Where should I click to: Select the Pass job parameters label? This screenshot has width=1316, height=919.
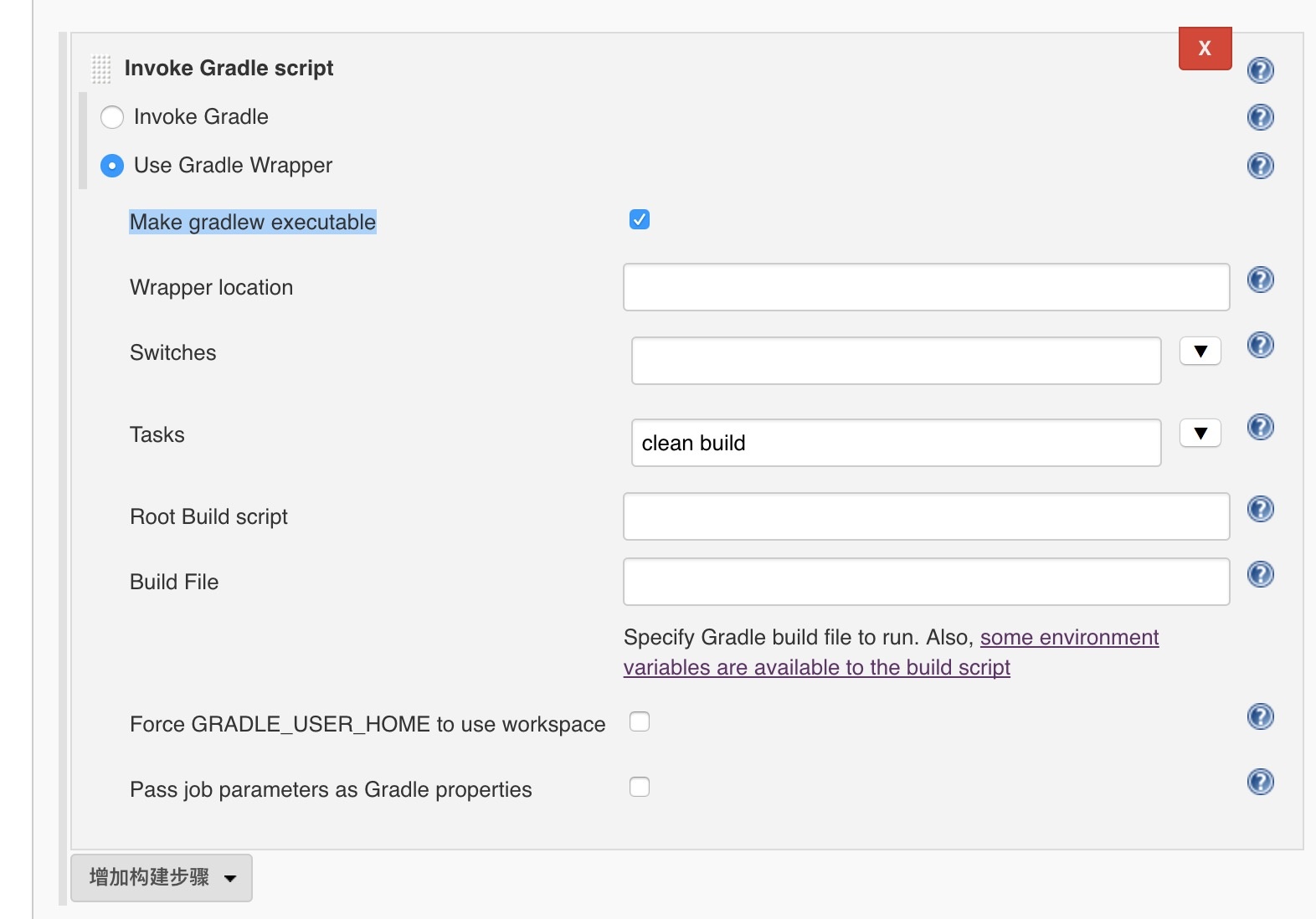coord(331,789)
